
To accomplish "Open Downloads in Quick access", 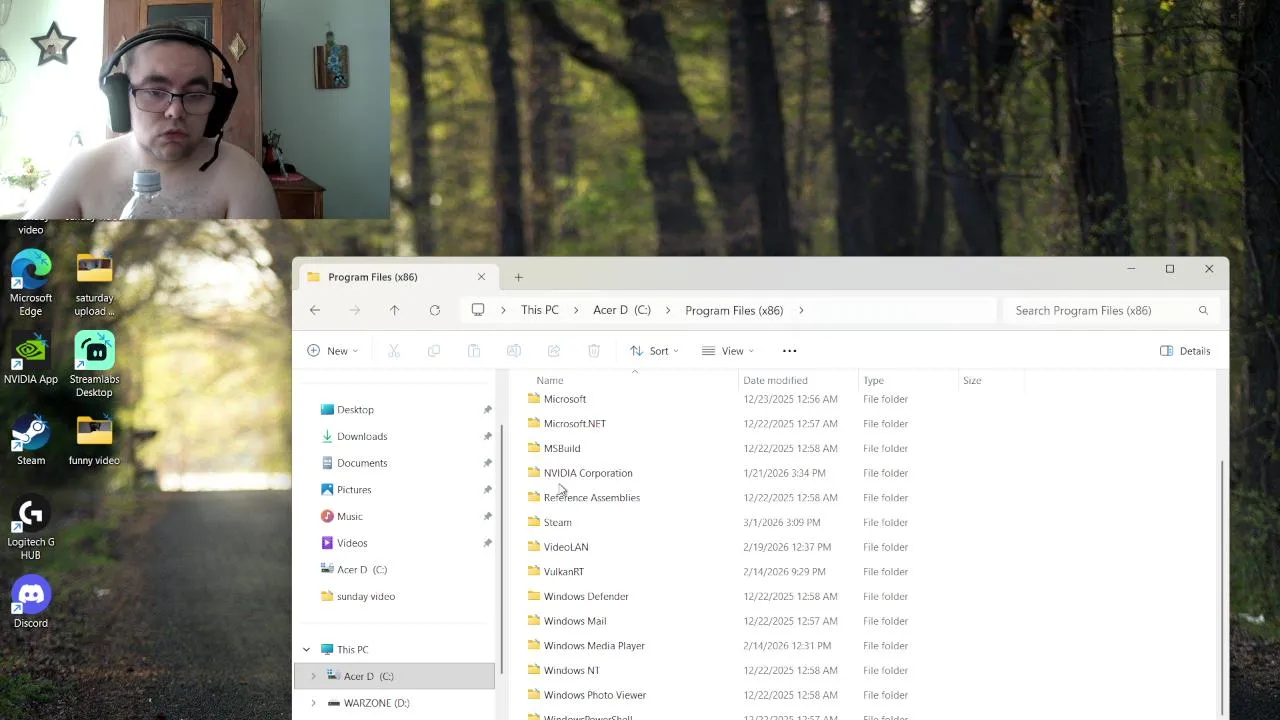I will click(362, 436).
